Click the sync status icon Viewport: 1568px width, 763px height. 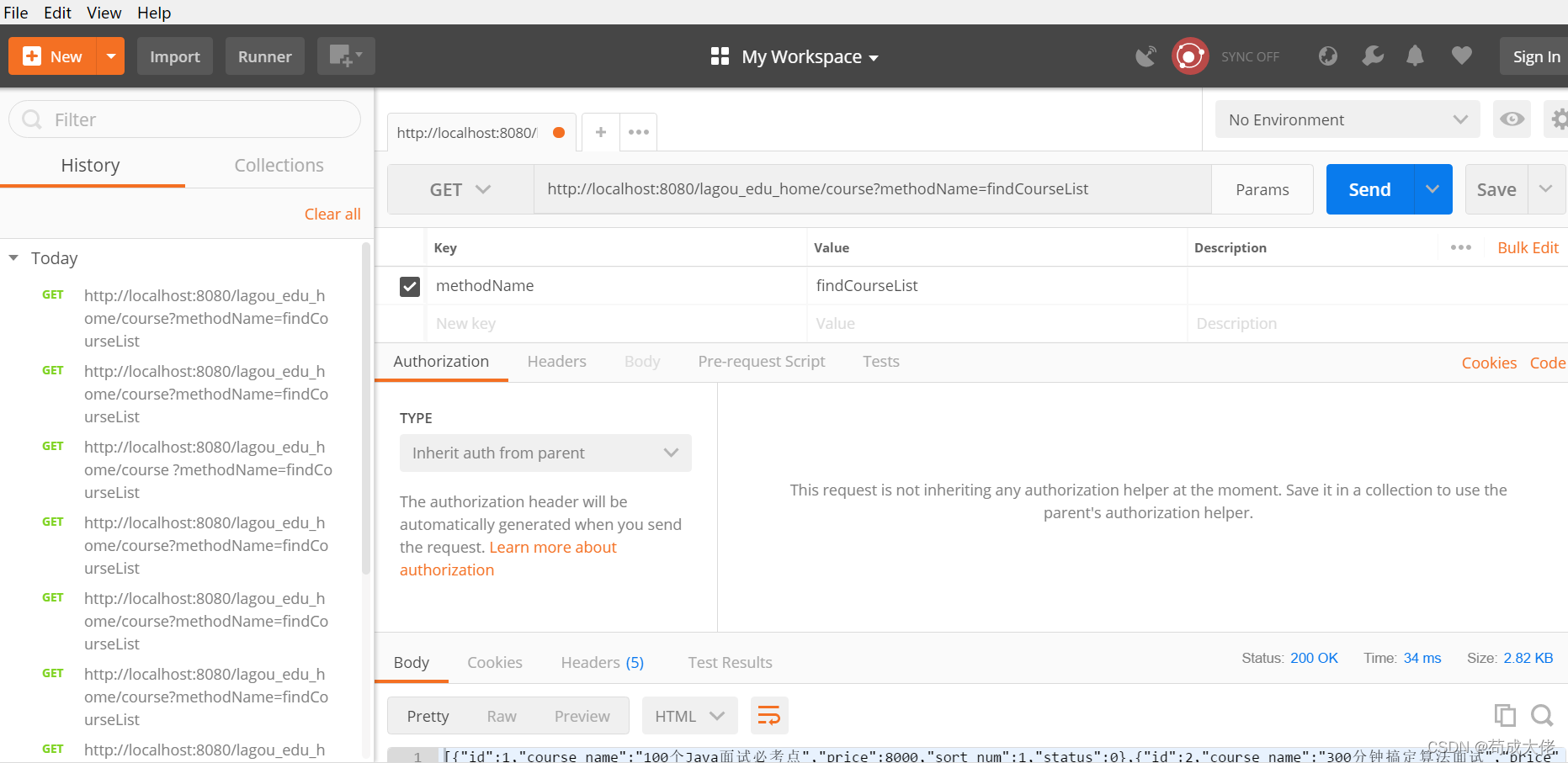coord(1190,56)
